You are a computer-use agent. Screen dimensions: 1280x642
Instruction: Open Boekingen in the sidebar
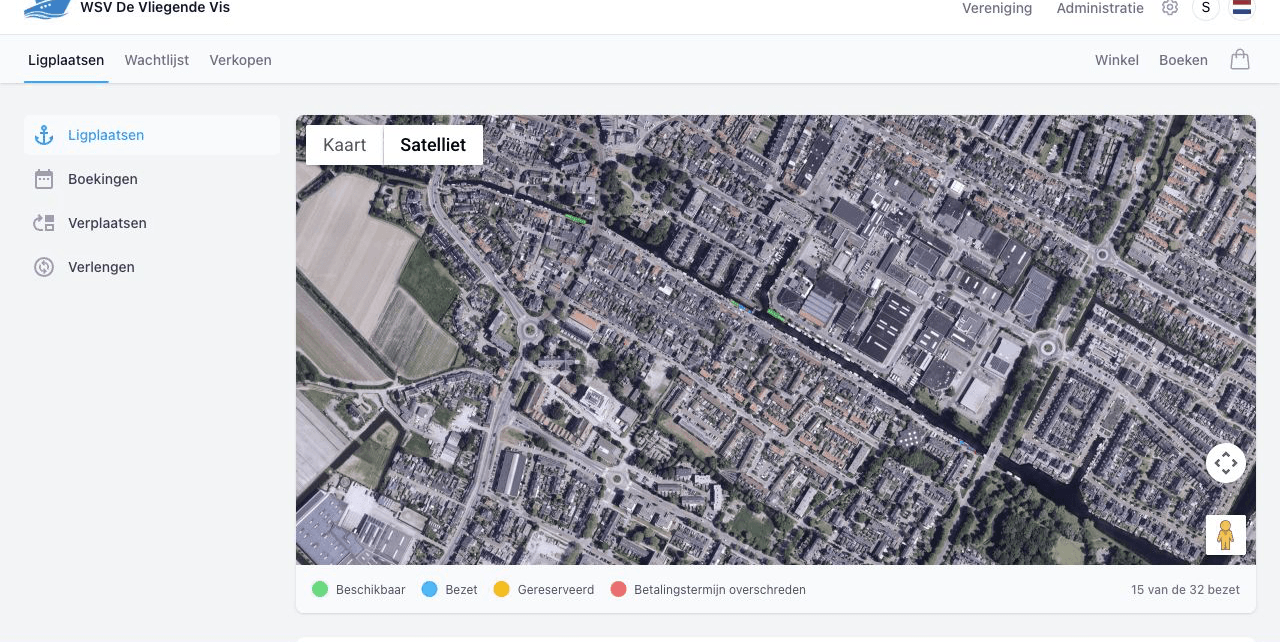(x=152, y=179)
